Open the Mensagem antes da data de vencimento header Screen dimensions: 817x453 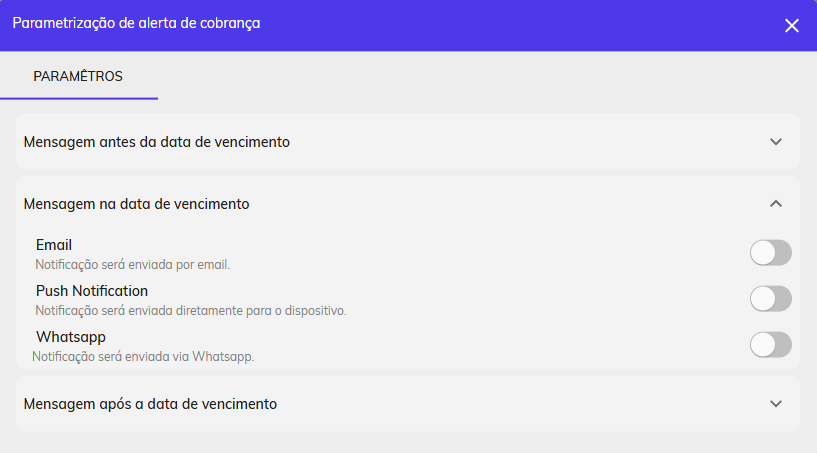(407, 142)
